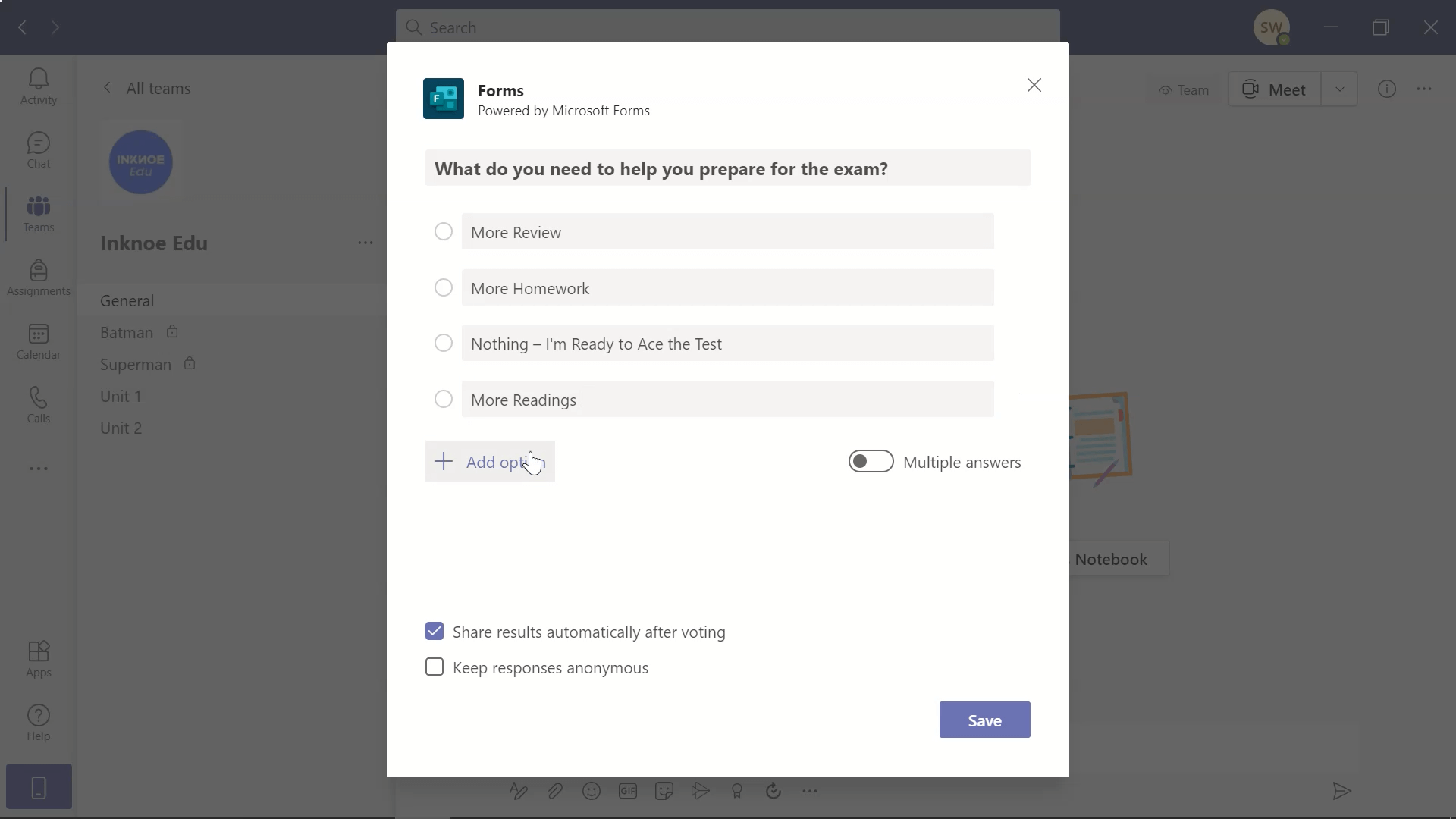
Task: Search using the search input field
Action: 727,27
